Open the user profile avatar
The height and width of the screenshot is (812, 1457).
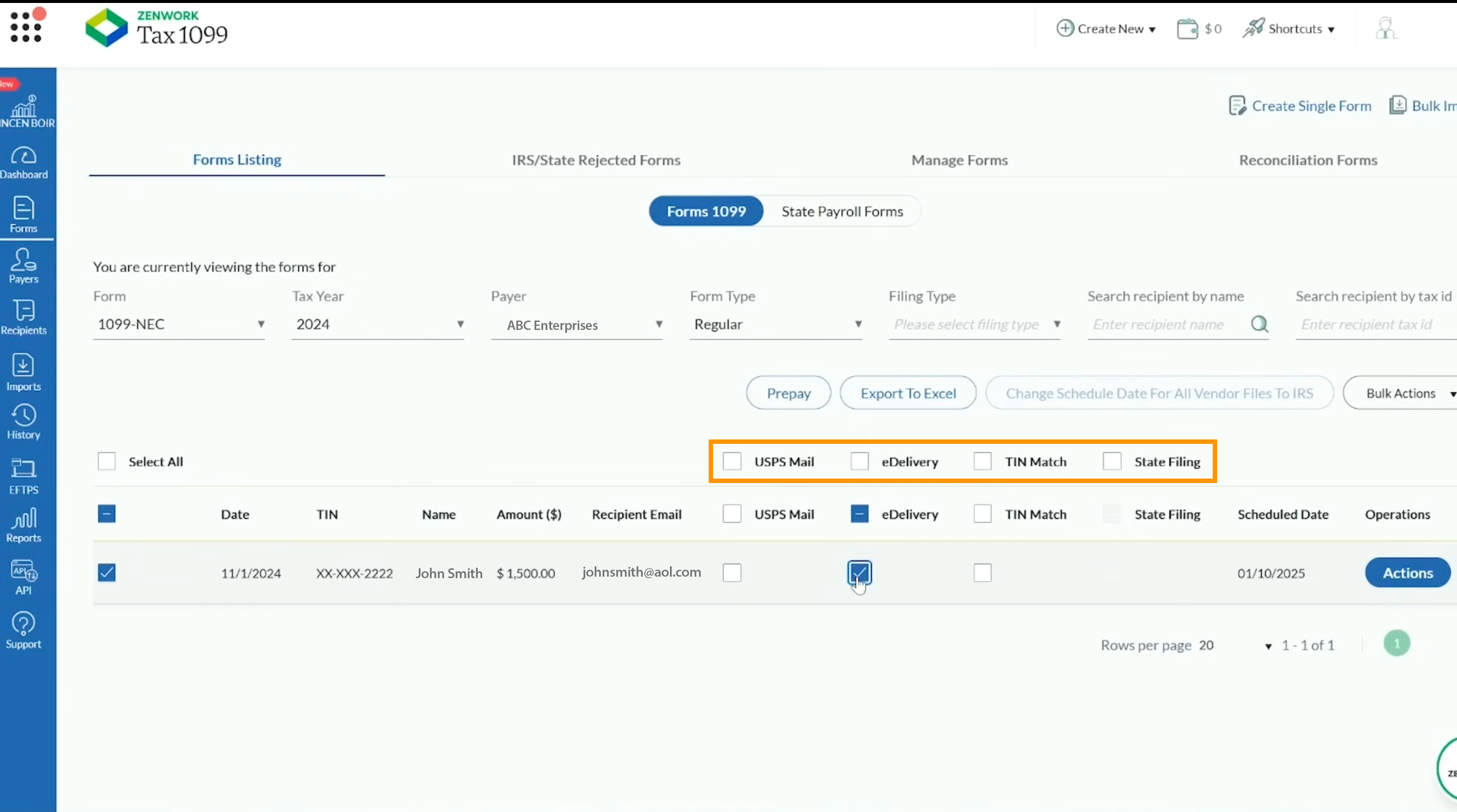tap(1386, 28)
